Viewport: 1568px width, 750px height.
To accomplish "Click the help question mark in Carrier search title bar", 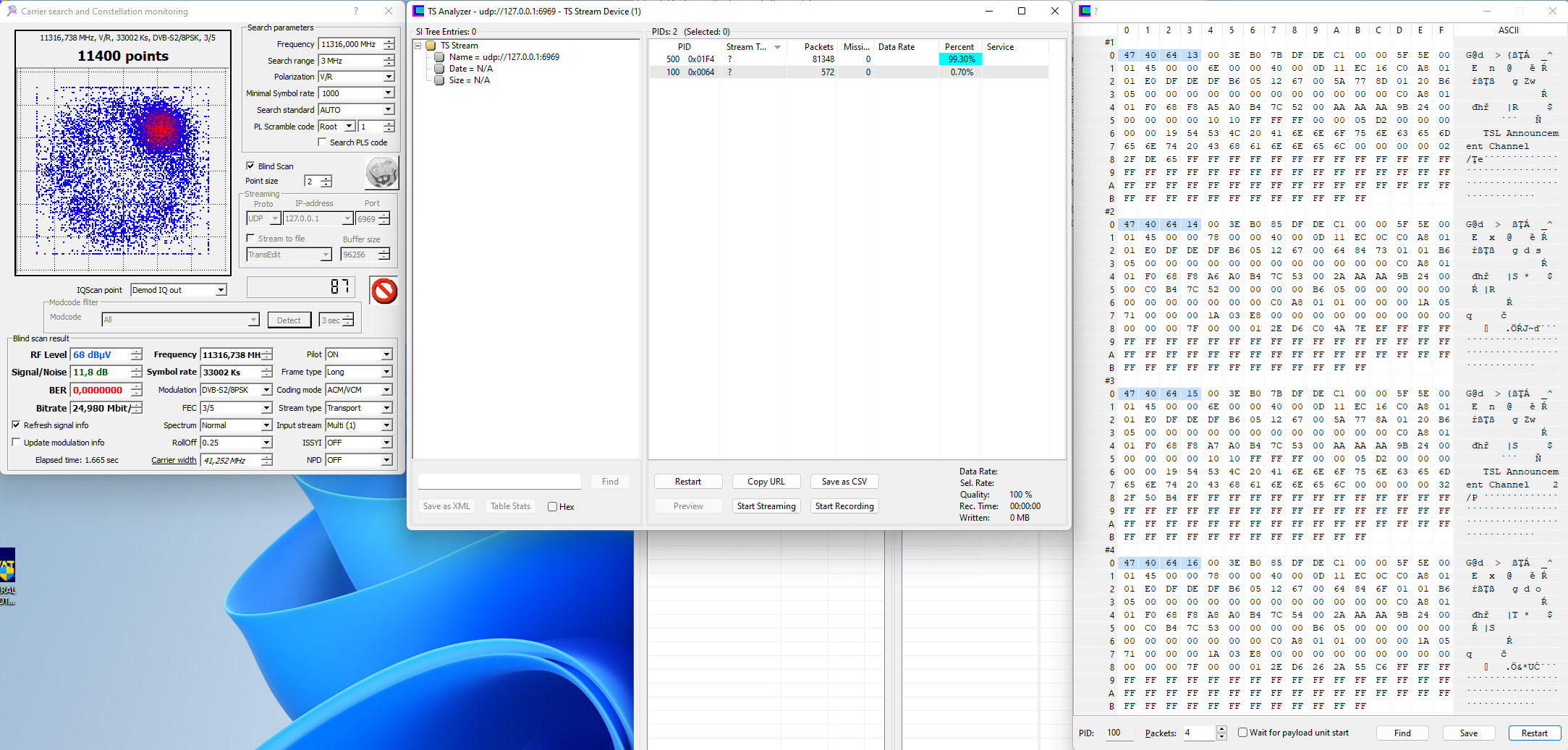I will 356,11.
